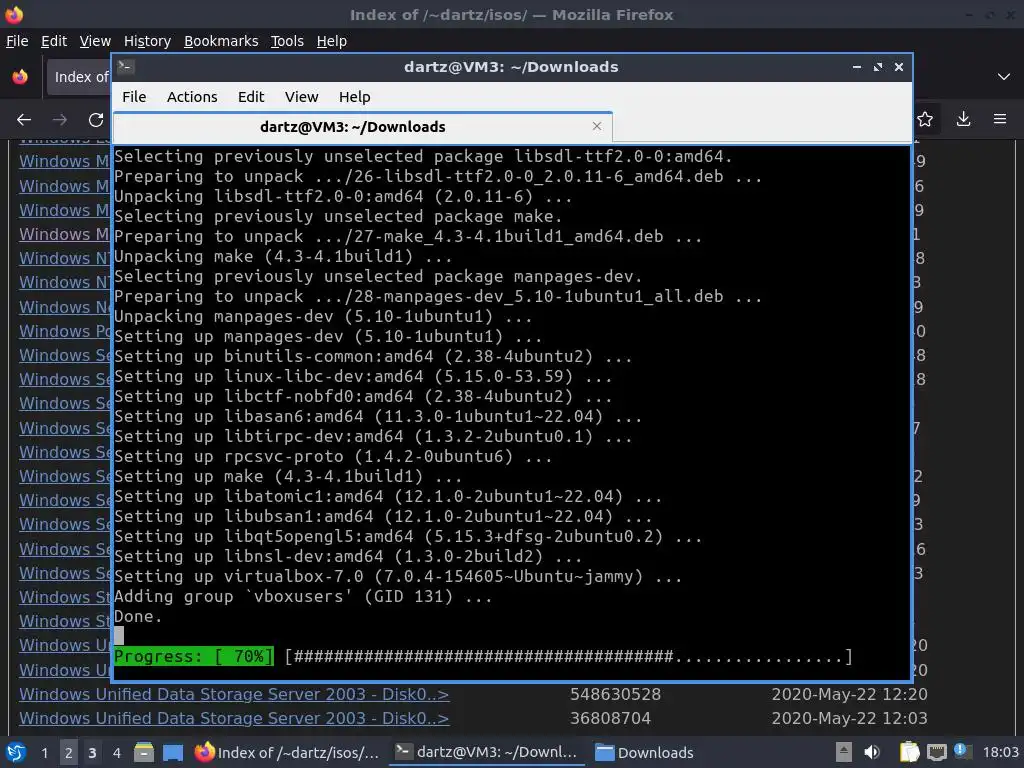Image resolution: width=1024 pixels, height=768 pixels.
Task: Click the 'Unpacking make (4.3-4.1build1)' line
Action: (283, 256)
